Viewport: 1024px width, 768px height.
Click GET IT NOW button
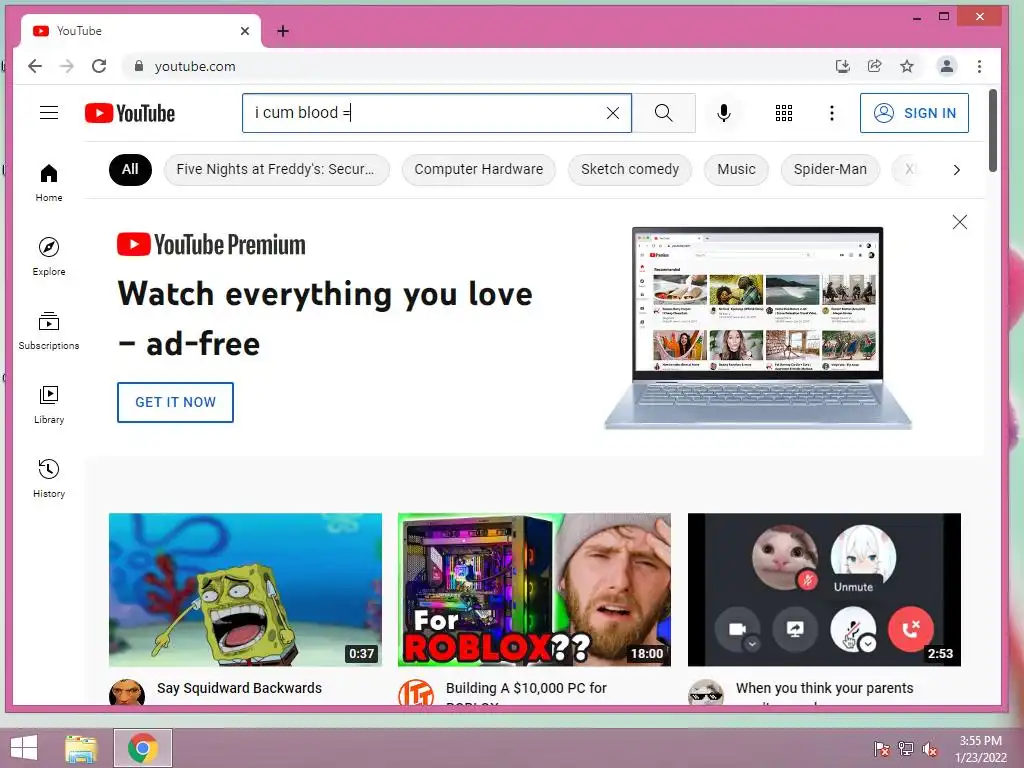[175, 402]
